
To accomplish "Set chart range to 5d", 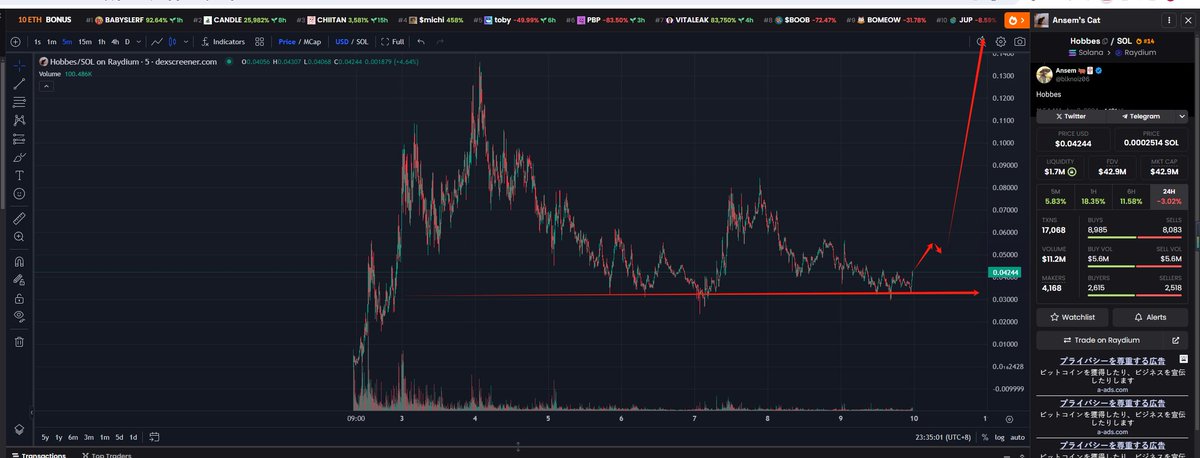I will click(119, 438).
